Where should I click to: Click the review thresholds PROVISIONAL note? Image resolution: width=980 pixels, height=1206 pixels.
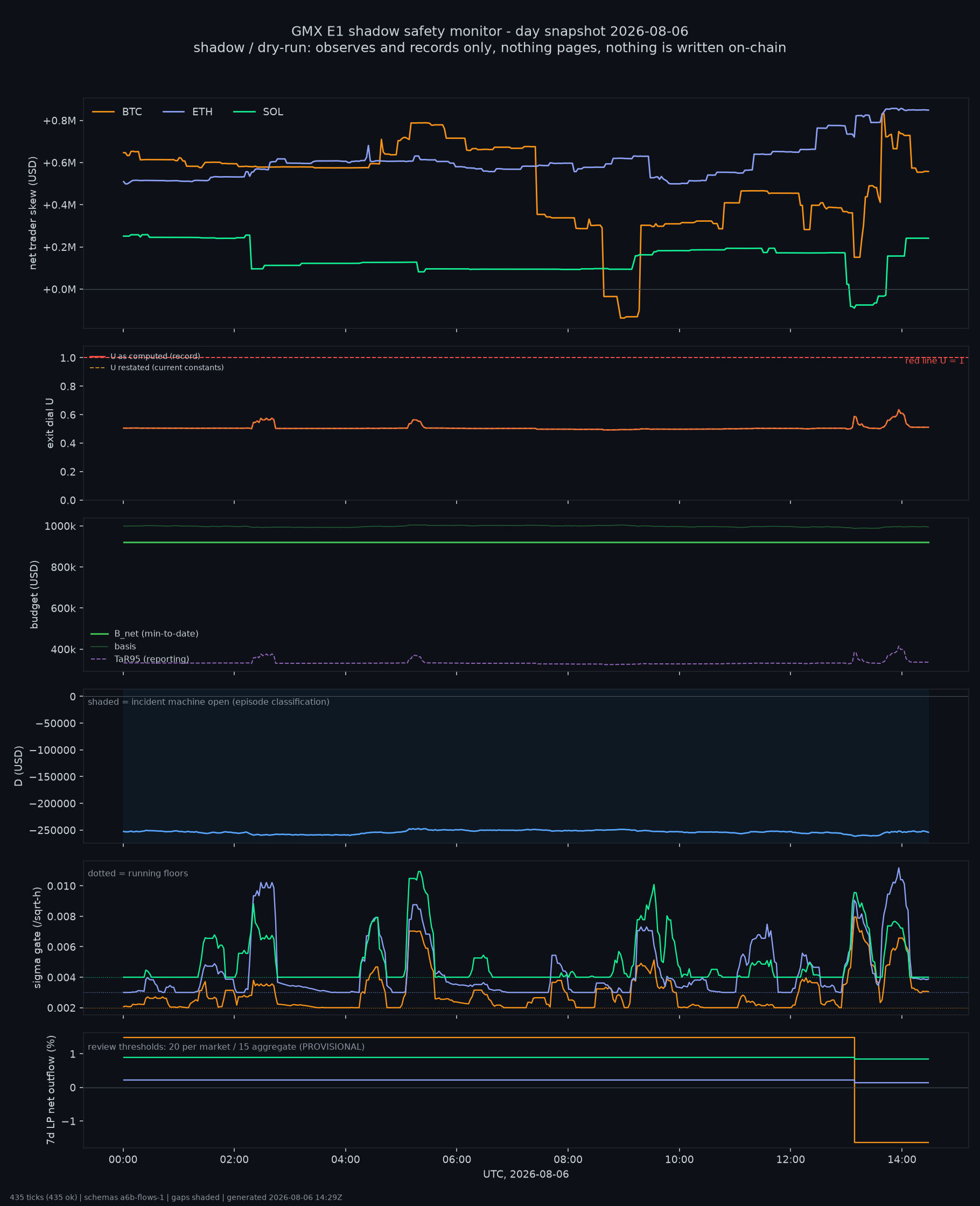226,1047
